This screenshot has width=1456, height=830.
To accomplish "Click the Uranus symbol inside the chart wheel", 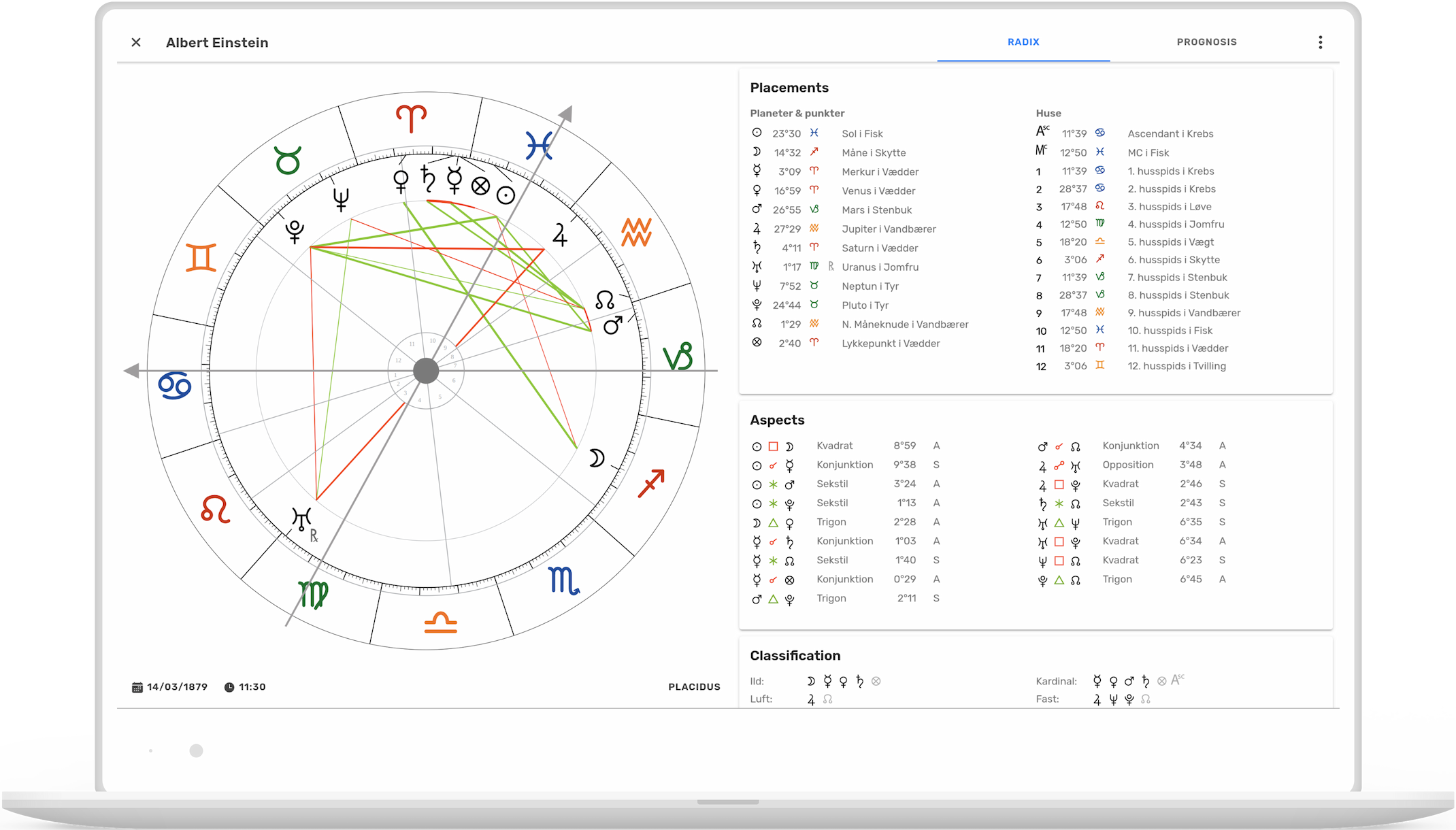I will [x=301, y=519].
